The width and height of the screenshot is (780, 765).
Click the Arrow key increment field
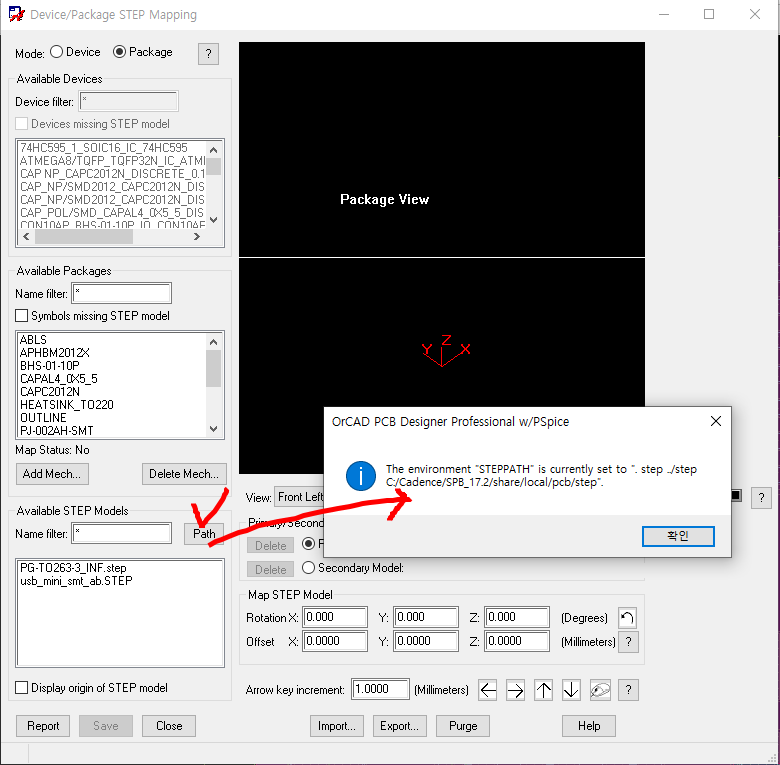[380, 689]
